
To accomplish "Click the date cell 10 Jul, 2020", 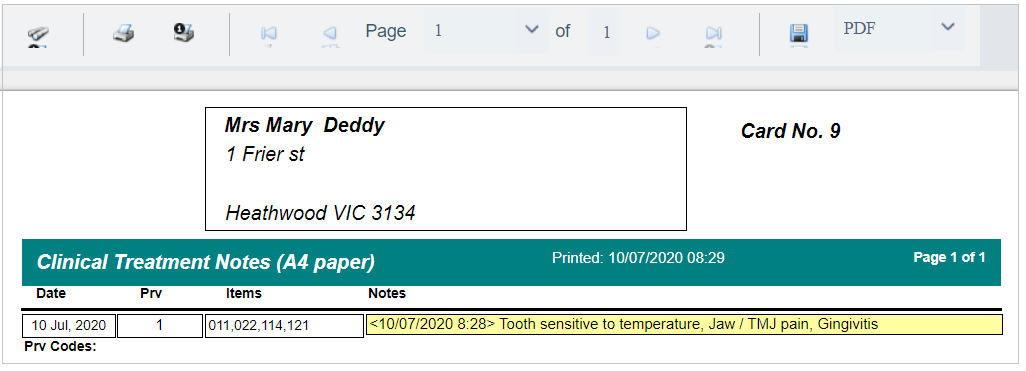I will 69,325.
